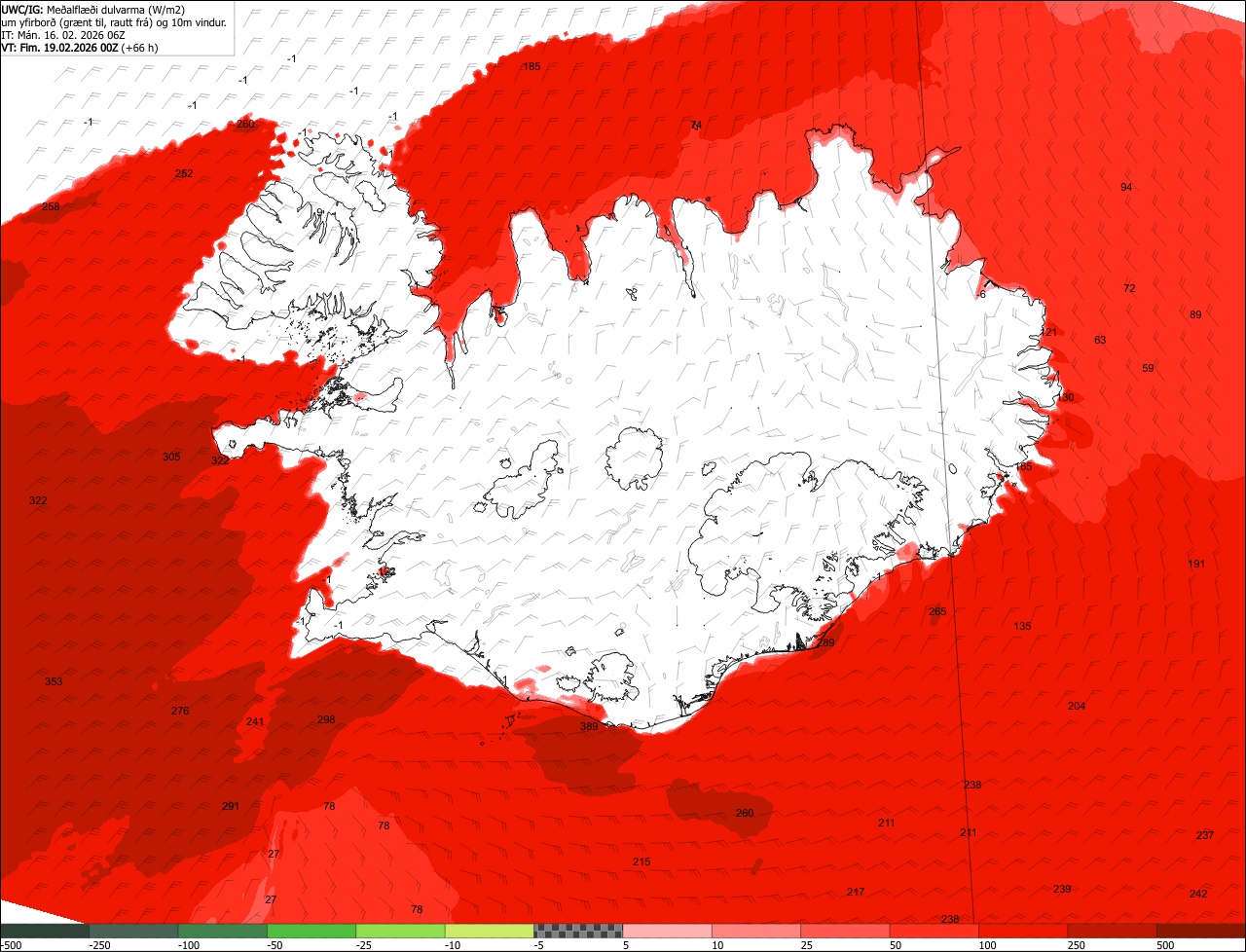Click the map value '74'
The height and width of the screenshot is (952, 1246).
(695, 125)
